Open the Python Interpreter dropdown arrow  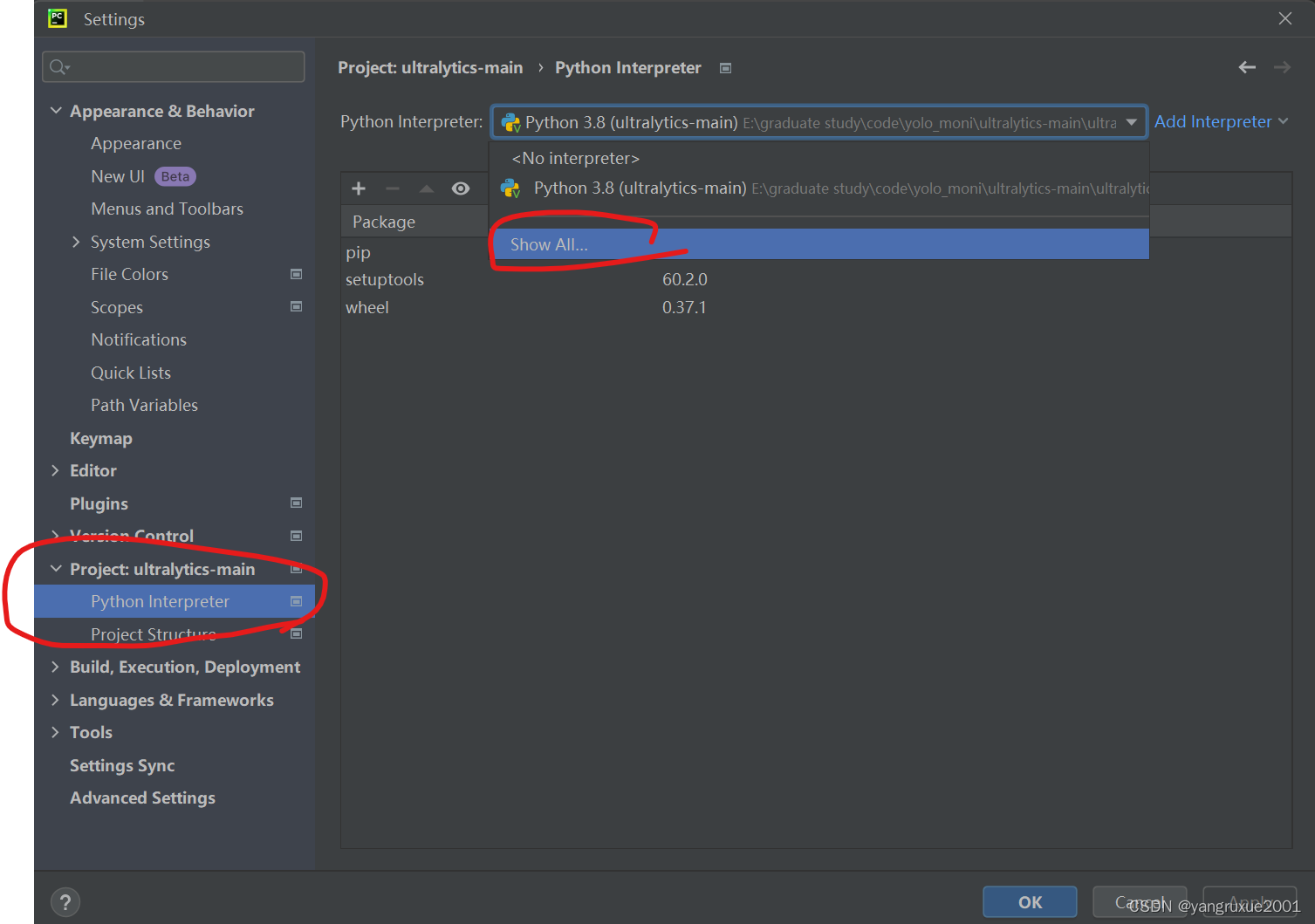(x=1131, y=122)
